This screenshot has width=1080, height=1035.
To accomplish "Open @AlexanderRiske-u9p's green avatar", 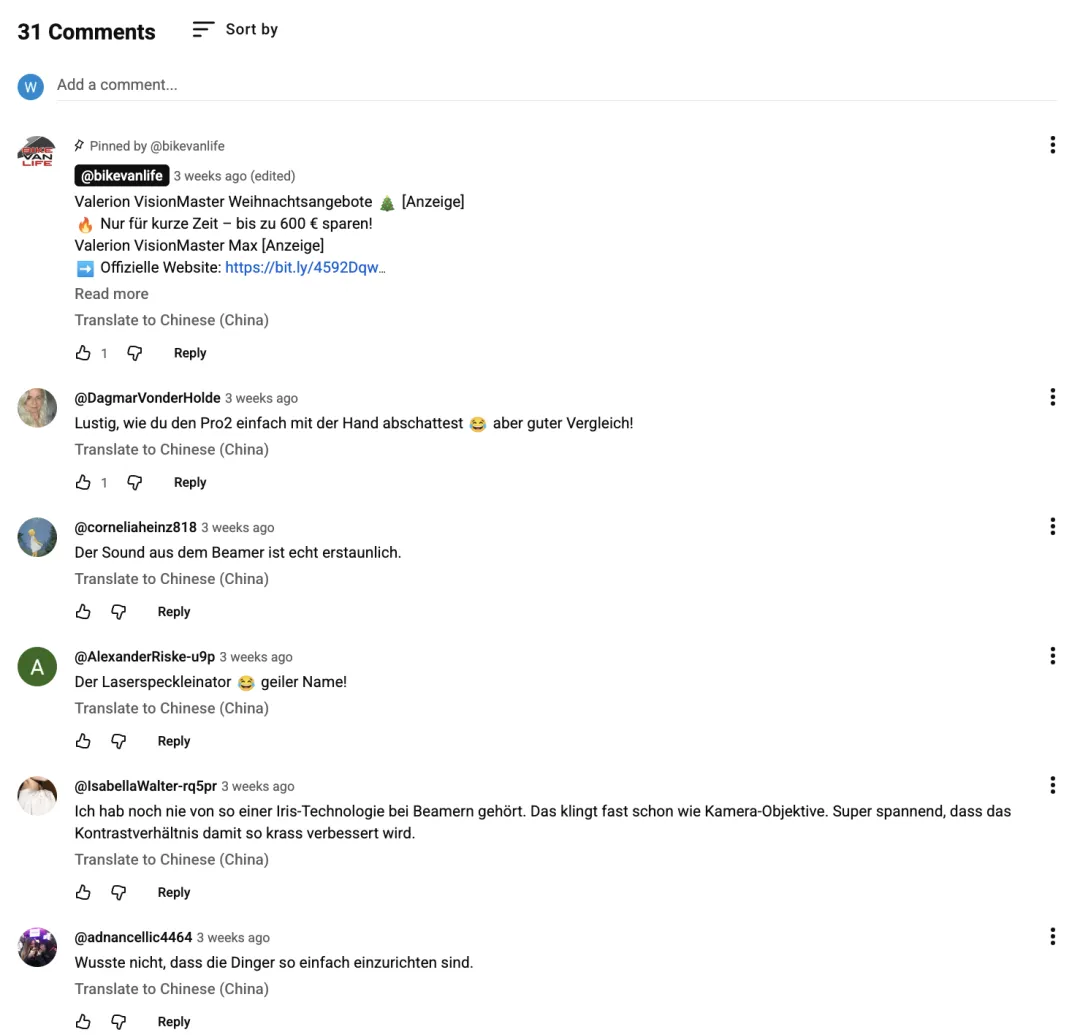I will (x=37, y=667).
